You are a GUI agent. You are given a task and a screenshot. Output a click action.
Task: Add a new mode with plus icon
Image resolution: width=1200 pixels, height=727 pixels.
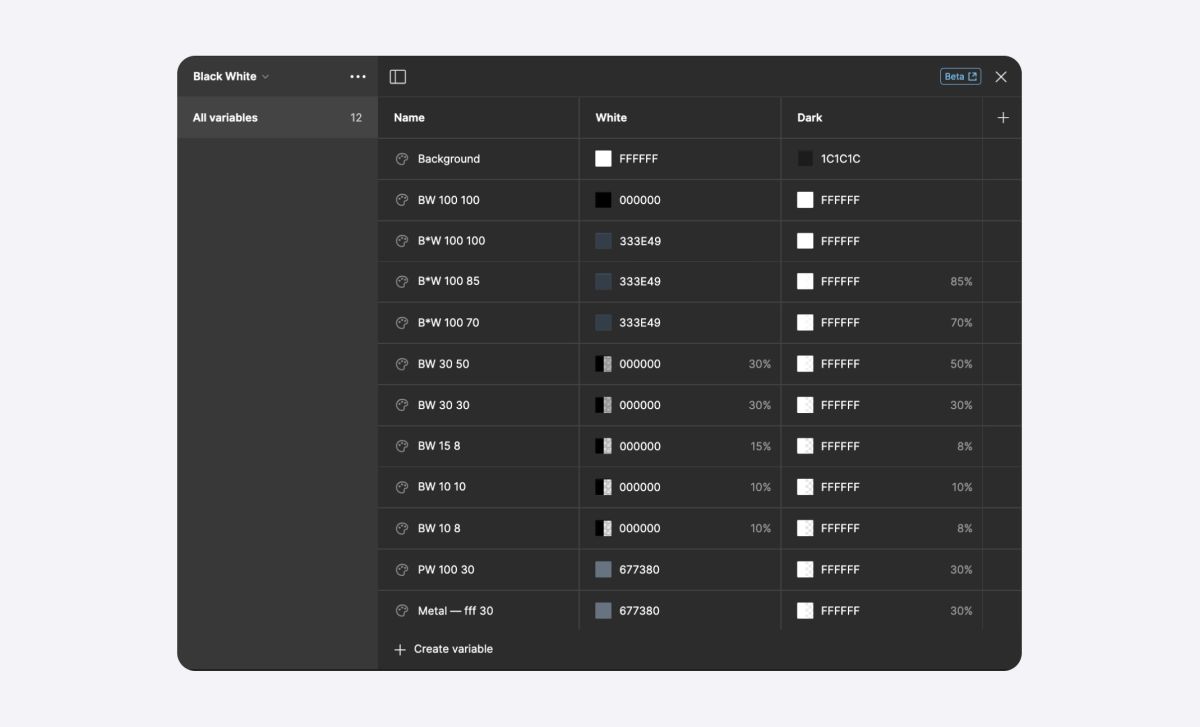pyautogui.click(x=1003, y=118)
